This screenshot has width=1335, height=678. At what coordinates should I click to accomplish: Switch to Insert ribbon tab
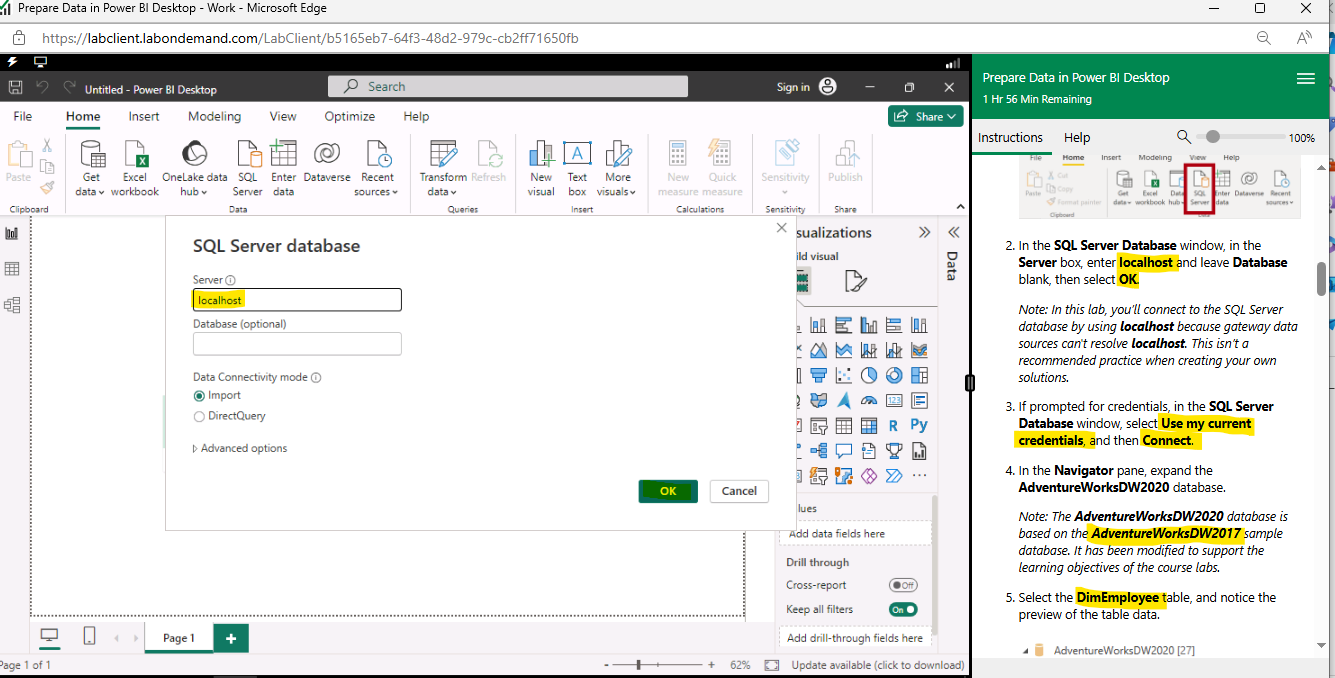click(x=144, y=116)
